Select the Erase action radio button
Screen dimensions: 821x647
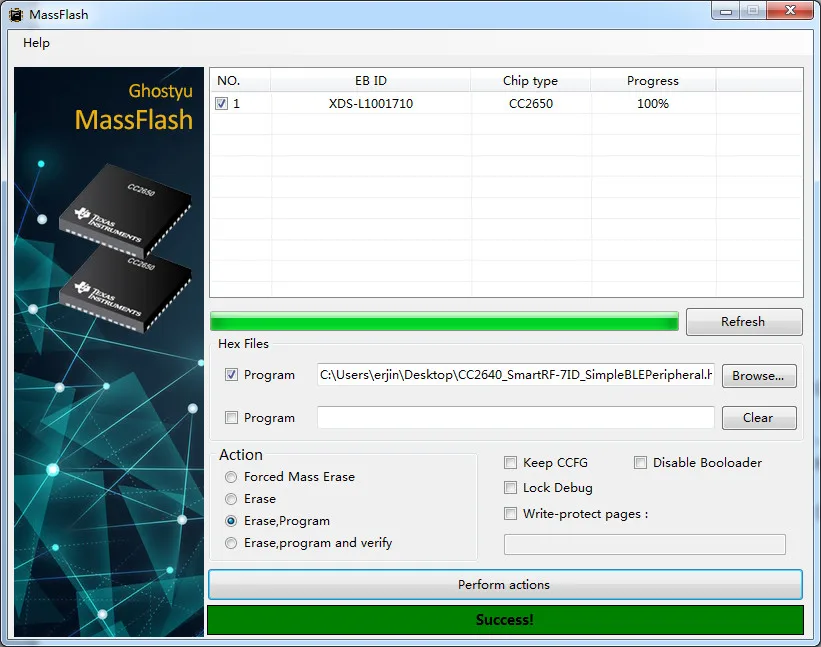[231, 499]
